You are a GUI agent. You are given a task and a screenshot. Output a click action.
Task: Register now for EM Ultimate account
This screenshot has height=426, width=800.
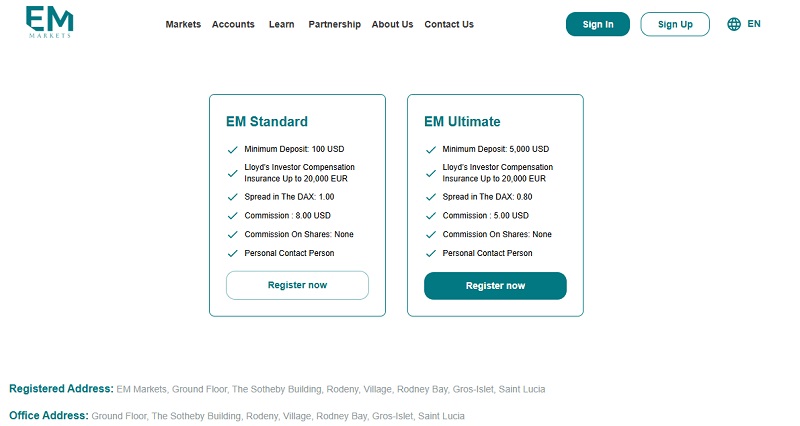[495, 286]
